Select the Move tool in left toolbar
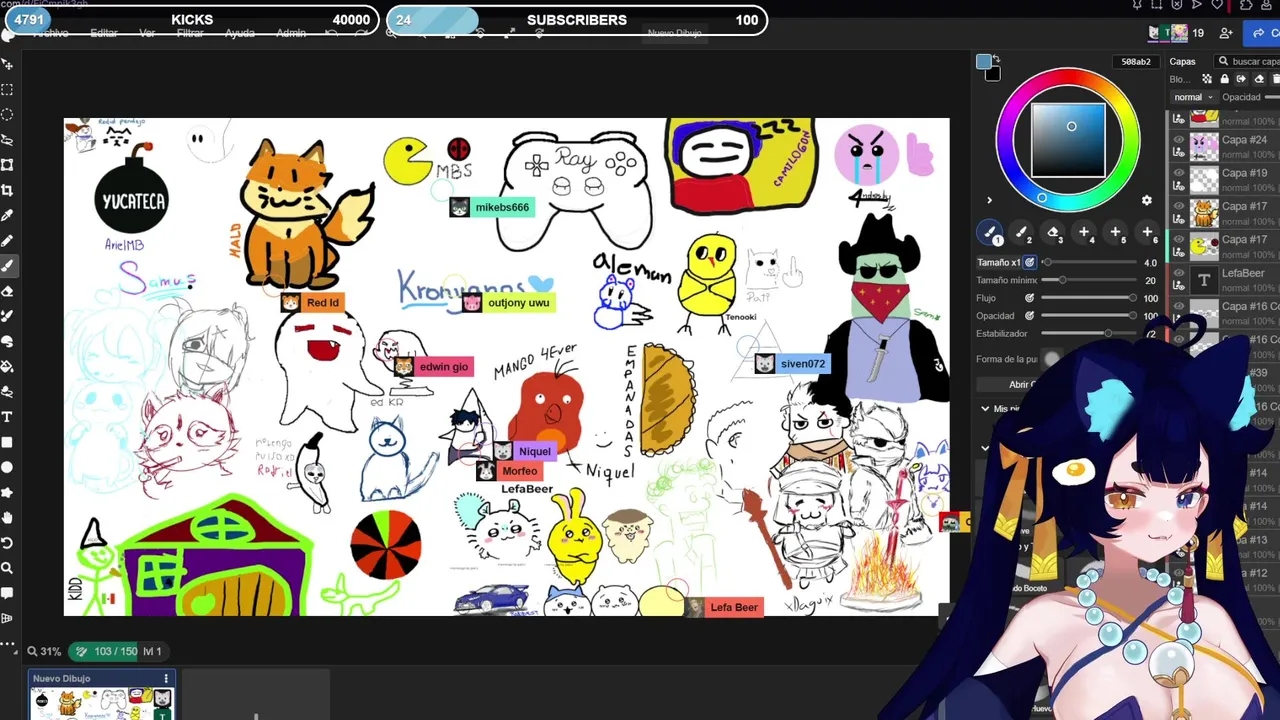This screenshot has height=720, width=1280. click(x=7, y=64)
